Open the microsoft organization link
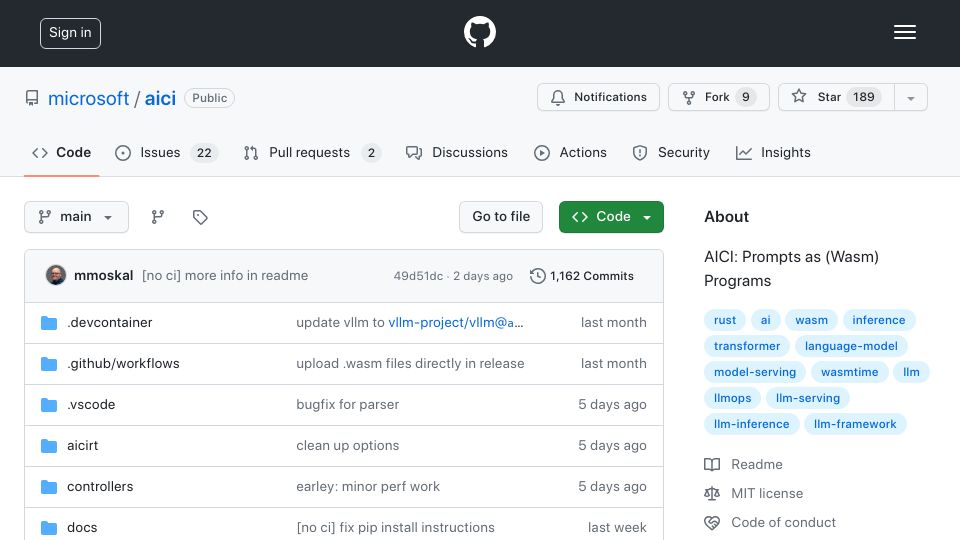The width and height of the screenshot is (960, 540). point(88,98)
